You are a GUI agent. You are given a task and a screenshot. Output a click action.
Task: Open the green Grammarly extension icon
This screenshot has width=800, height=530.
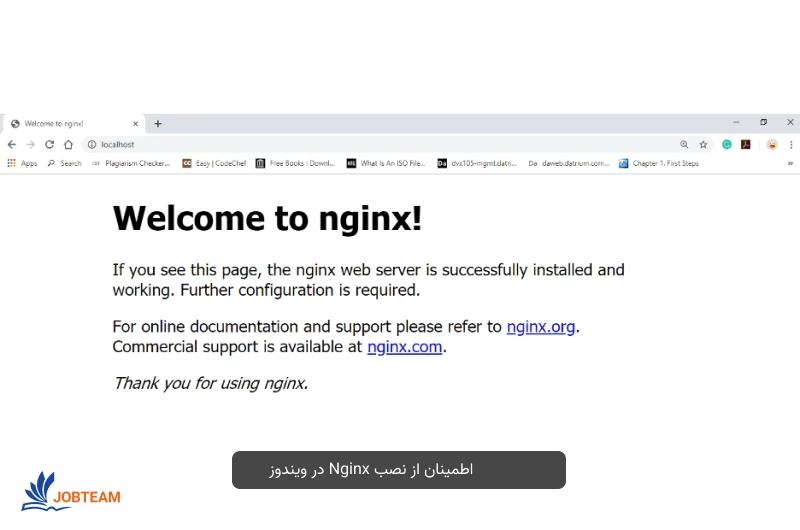(x=727, y=144)
